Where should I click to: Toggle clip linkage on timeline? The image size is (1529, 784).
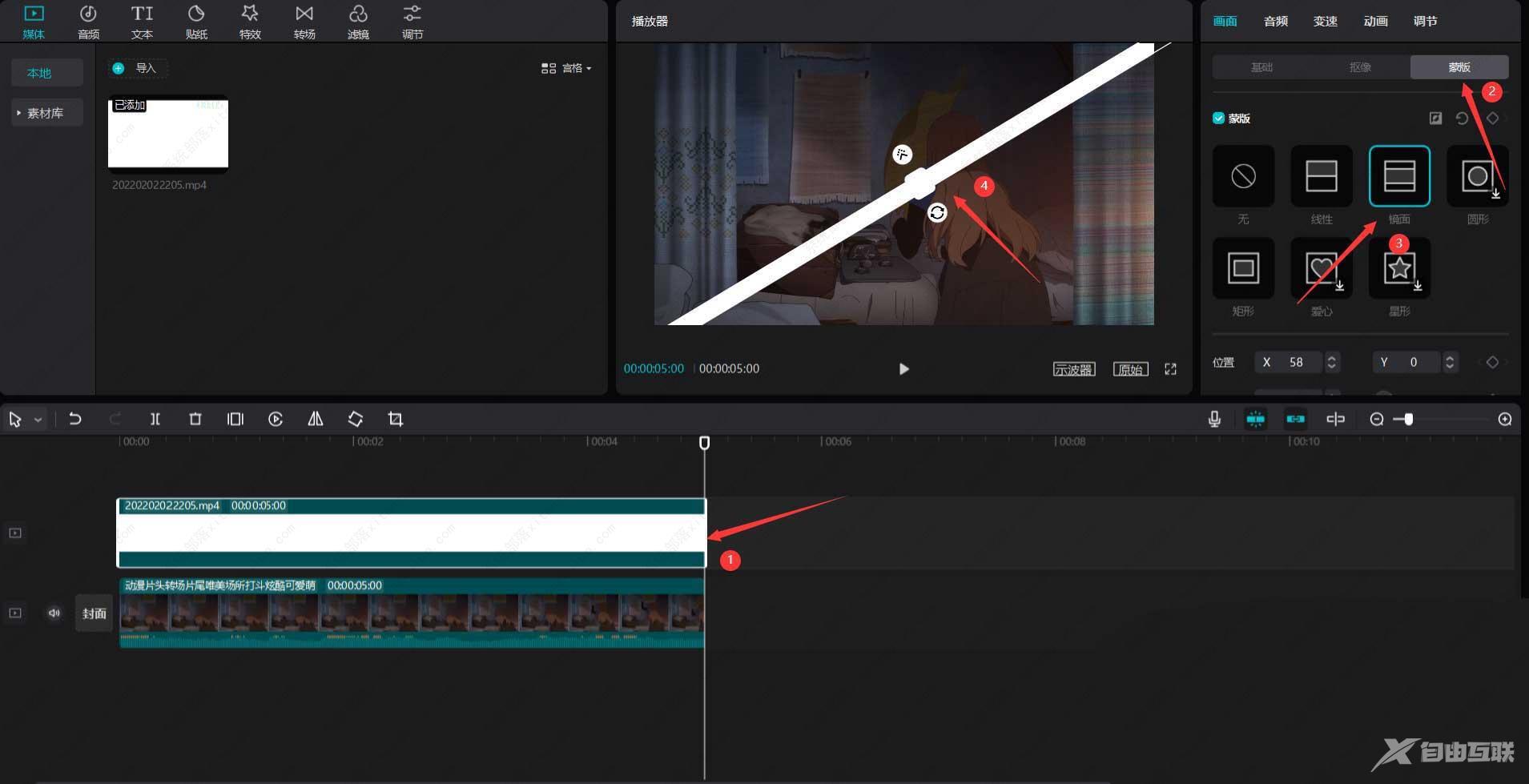[1295, 419]
